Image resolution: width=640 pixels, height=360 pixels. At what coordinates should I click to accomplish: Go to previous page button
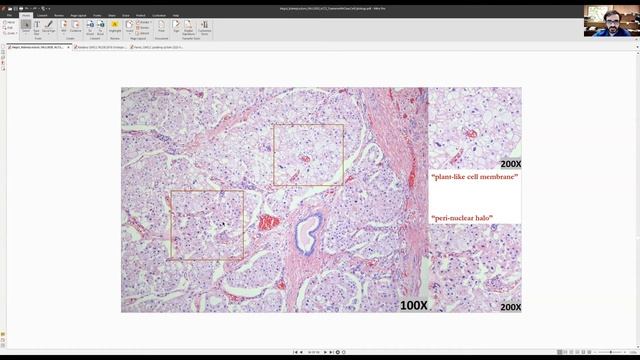[x=301, y=352]
